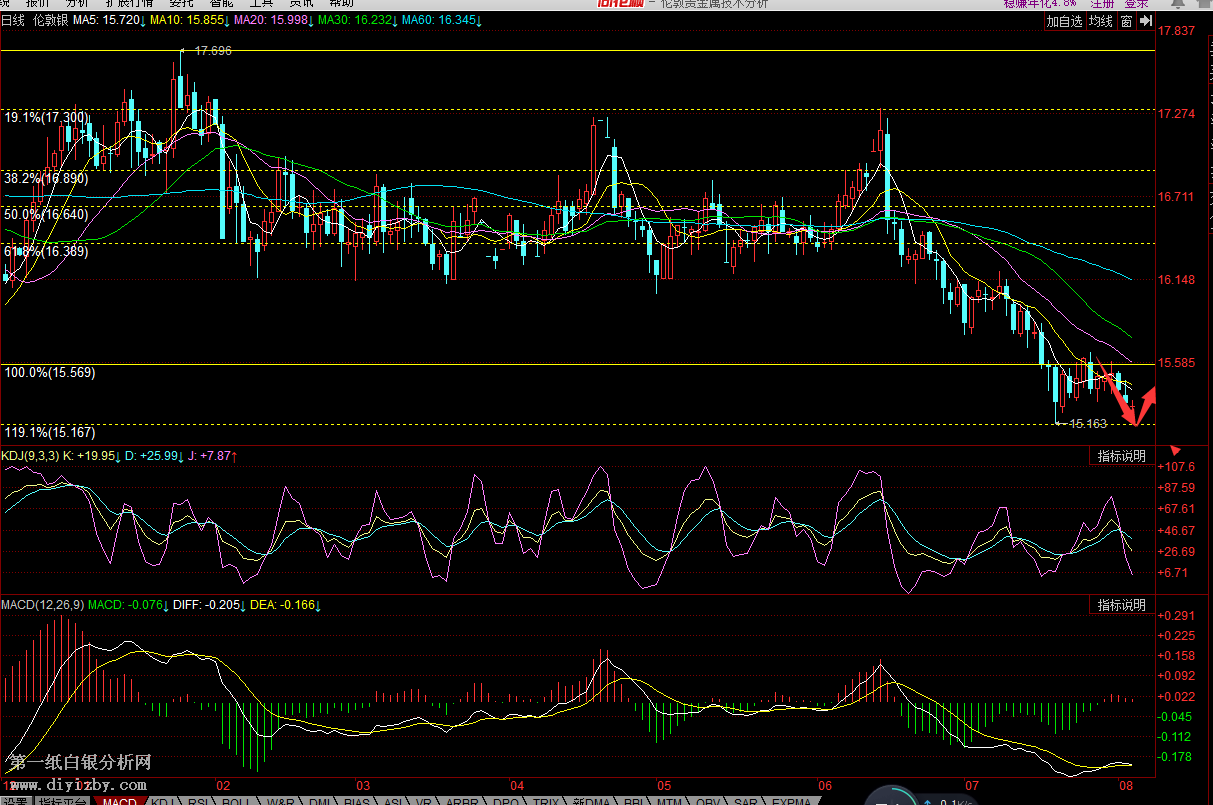The image size is (1213, 805).
Task: Click the MACD(12,26,9) parameter label
Action: pyautogui.click(x=42, y=605)
